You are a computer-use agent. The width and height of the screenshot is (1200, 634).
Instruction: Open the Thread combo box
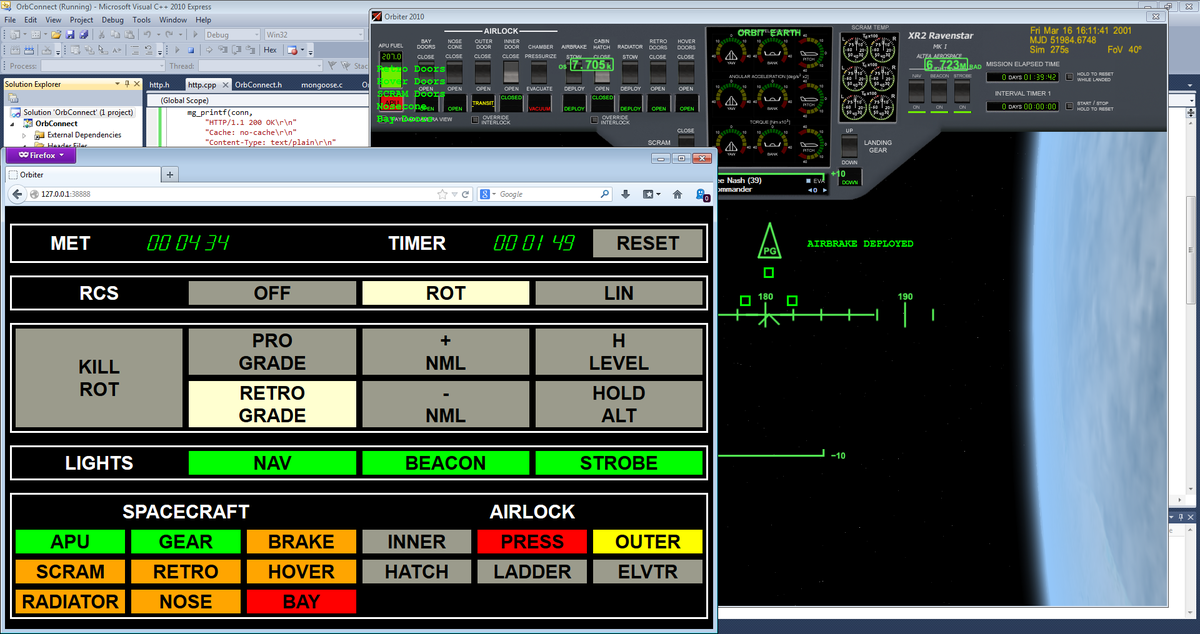[260, 66]
